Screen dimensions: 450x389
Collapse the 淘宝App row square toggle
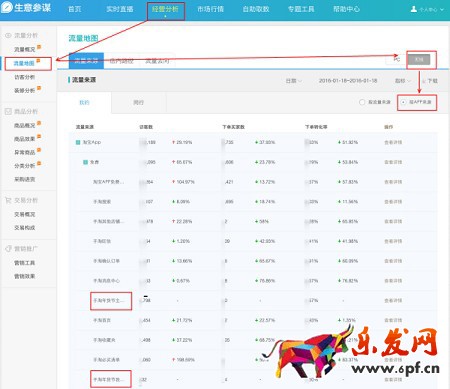pyautogui.click(x=78, y=142)
